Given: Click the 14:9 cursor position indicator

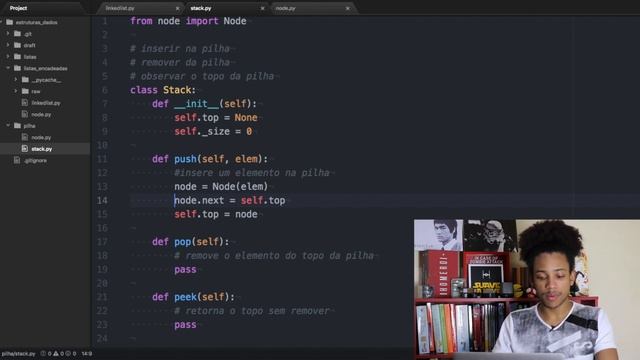Looking at the screenshot, I should coord(87,353).
